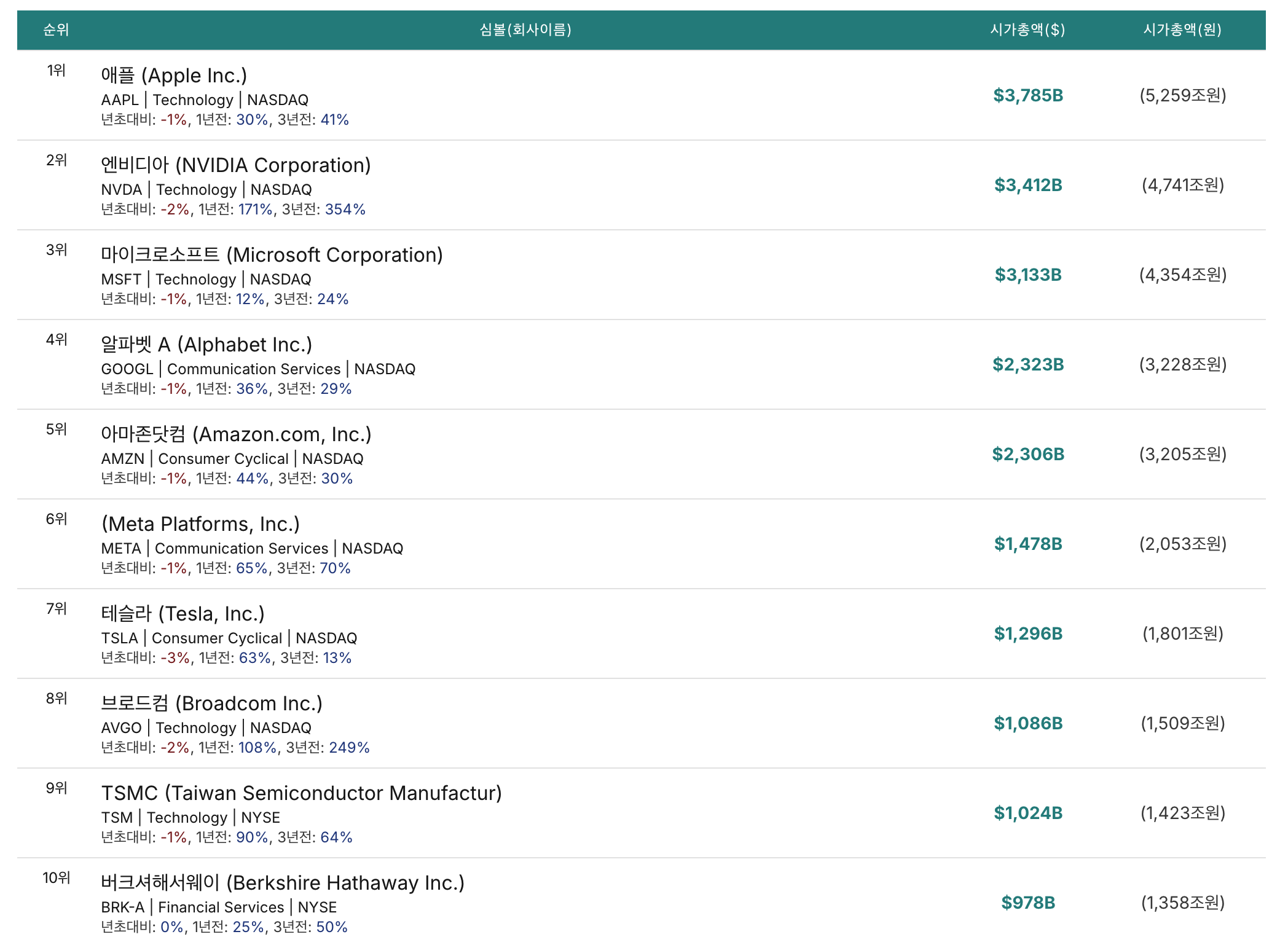Click the 시가총액($) column header

(1027, 29)
